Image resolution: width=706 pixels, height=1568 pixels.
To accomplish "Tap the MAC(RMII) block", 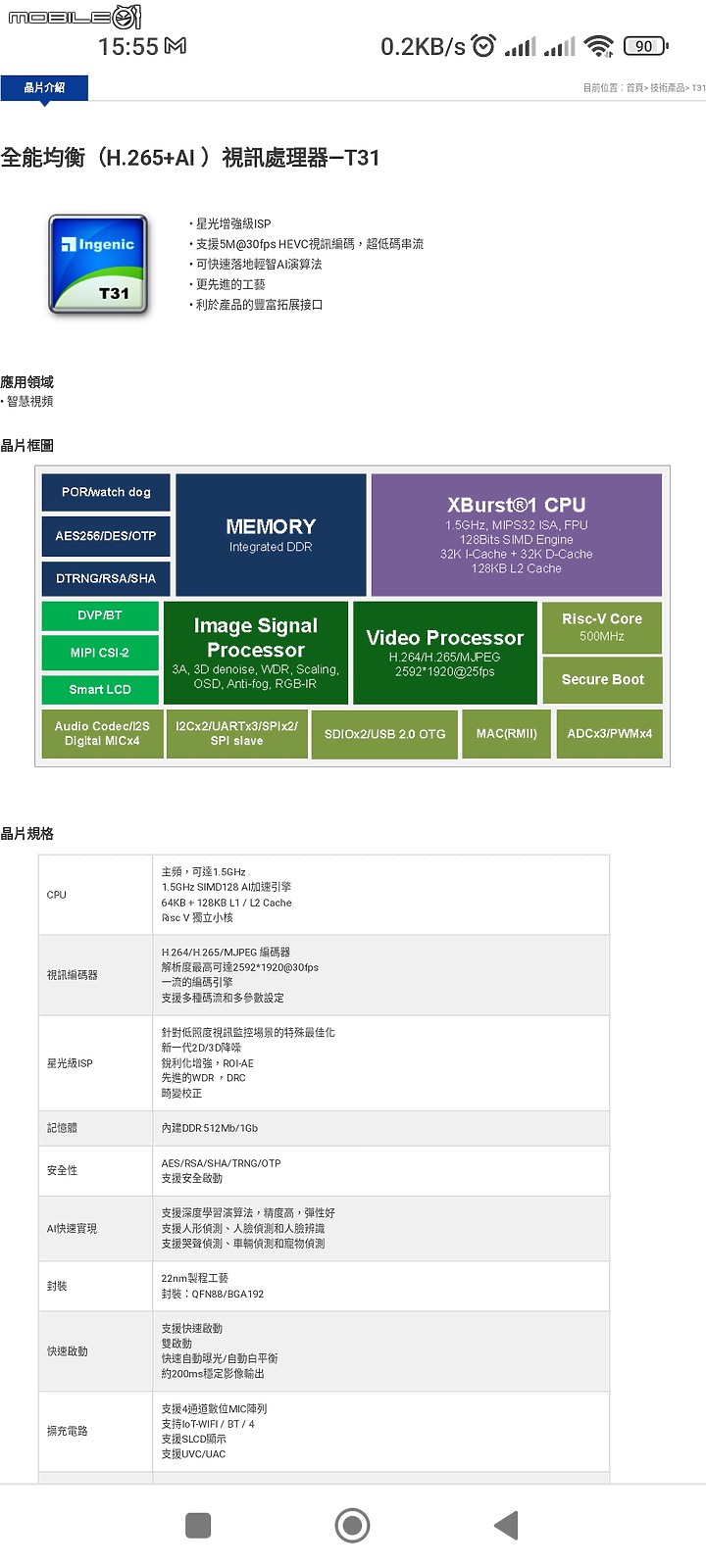I will (x=507, y=733).
